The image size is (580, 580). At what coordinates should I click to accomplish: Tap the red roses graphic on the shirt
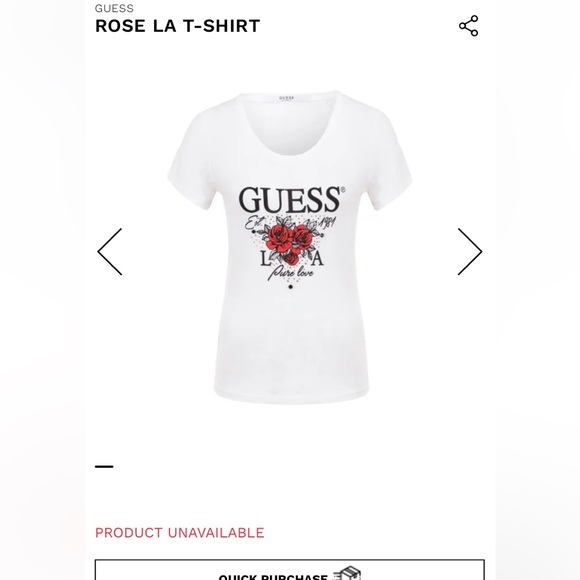point(291,242)
